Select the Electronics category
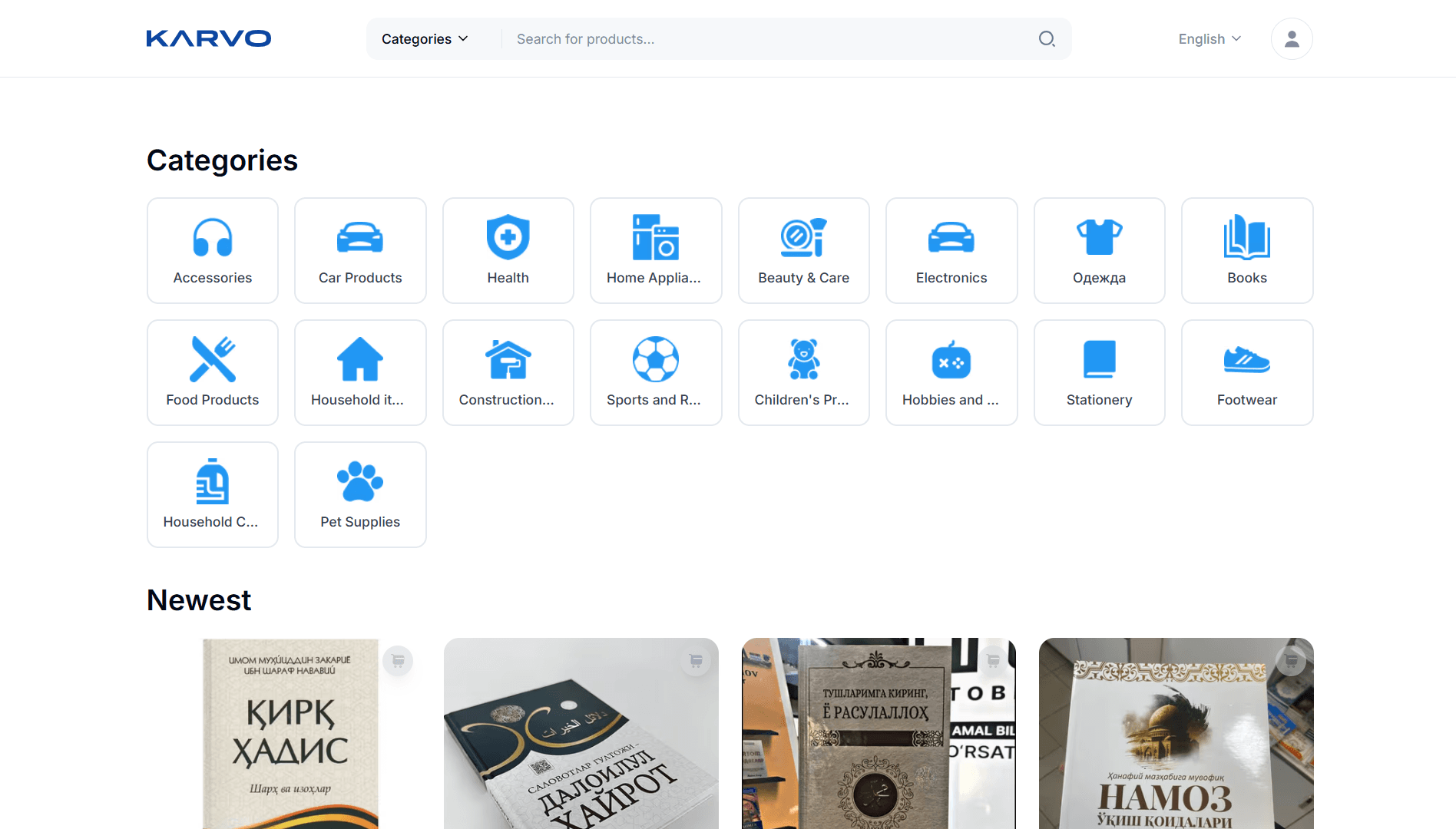Viewport: 1456px width, 829px height. 951,250
